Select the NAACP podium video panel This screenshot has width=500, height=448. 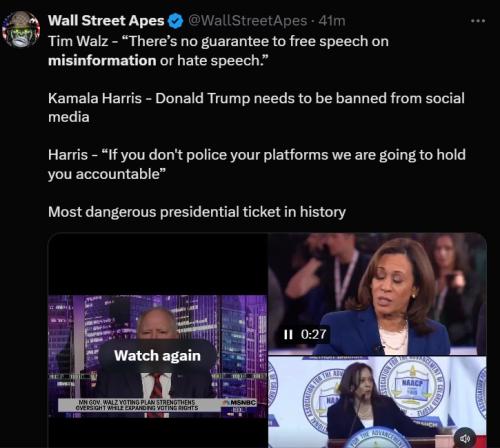tap(377, 402)
